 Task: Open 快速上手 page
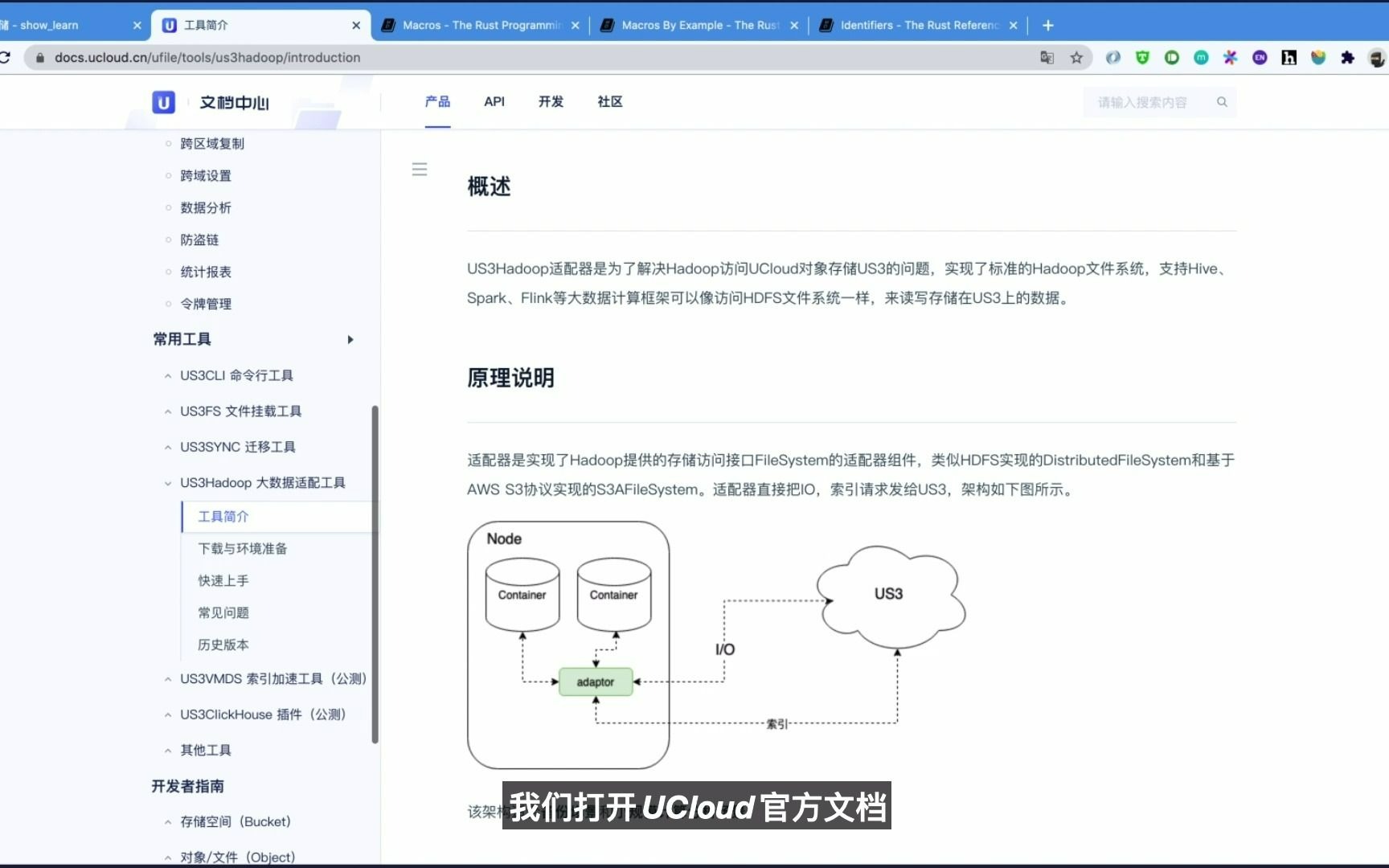pos(223,581)
